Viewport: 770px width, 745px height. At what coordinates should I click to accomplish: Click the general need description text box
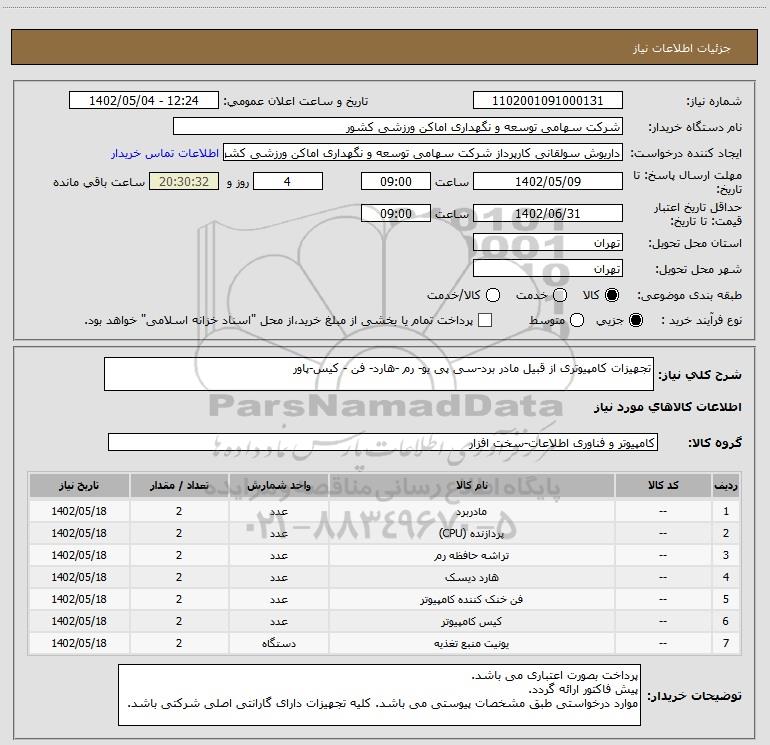click(x=379, y=374)
